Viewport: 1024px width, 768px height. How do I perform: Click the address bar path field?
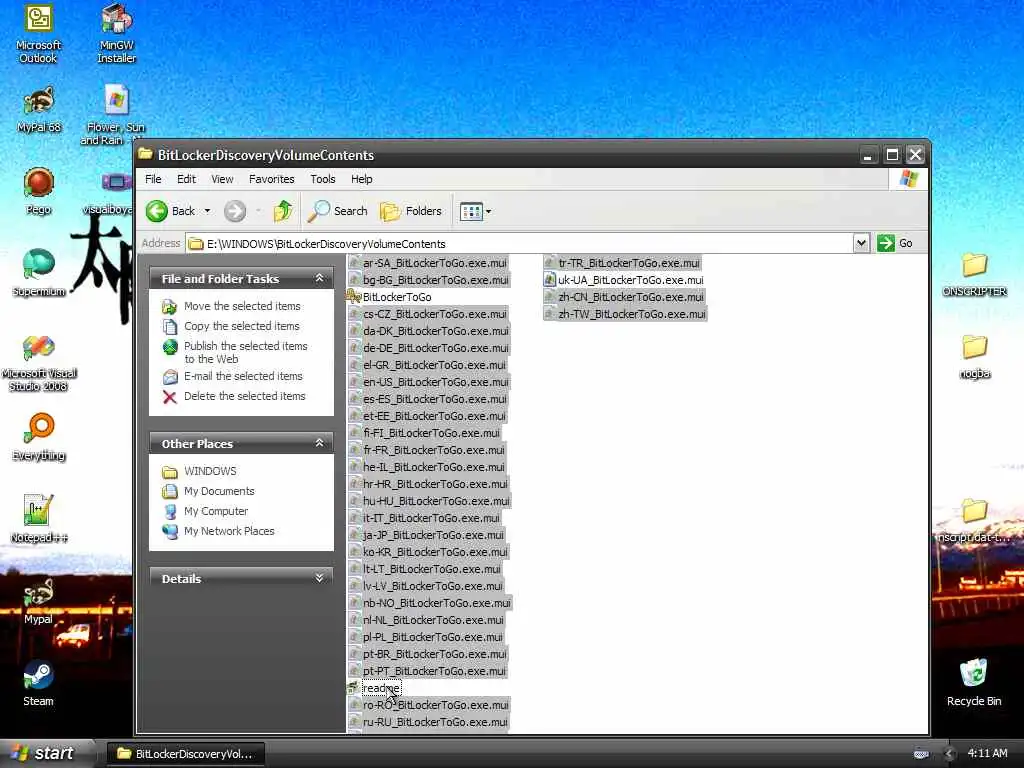point(519,244)
